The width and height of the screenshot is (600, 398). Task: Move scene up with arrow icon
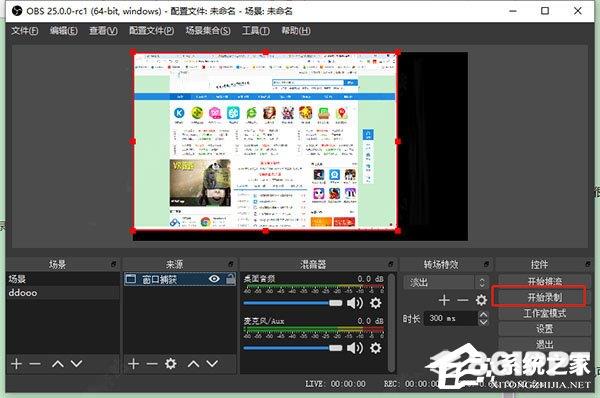point(58,364)
